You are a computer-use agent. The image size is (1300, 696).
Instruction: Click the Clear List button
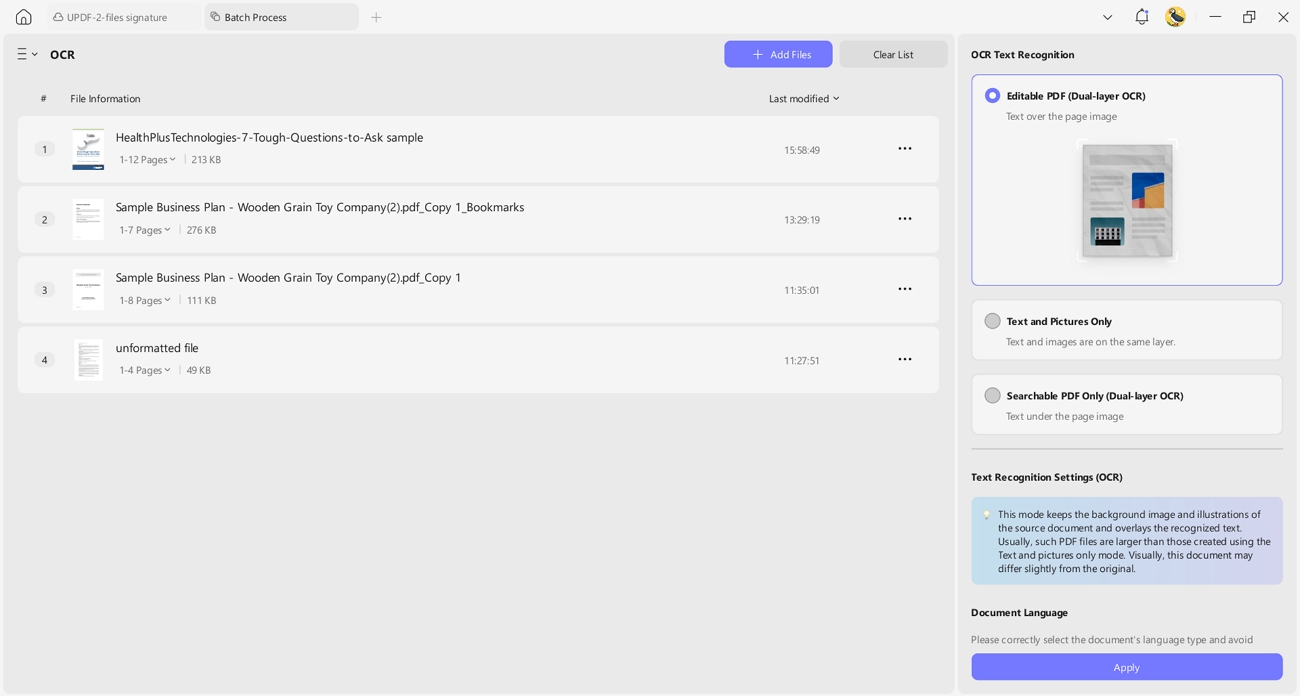pos(893,54)
